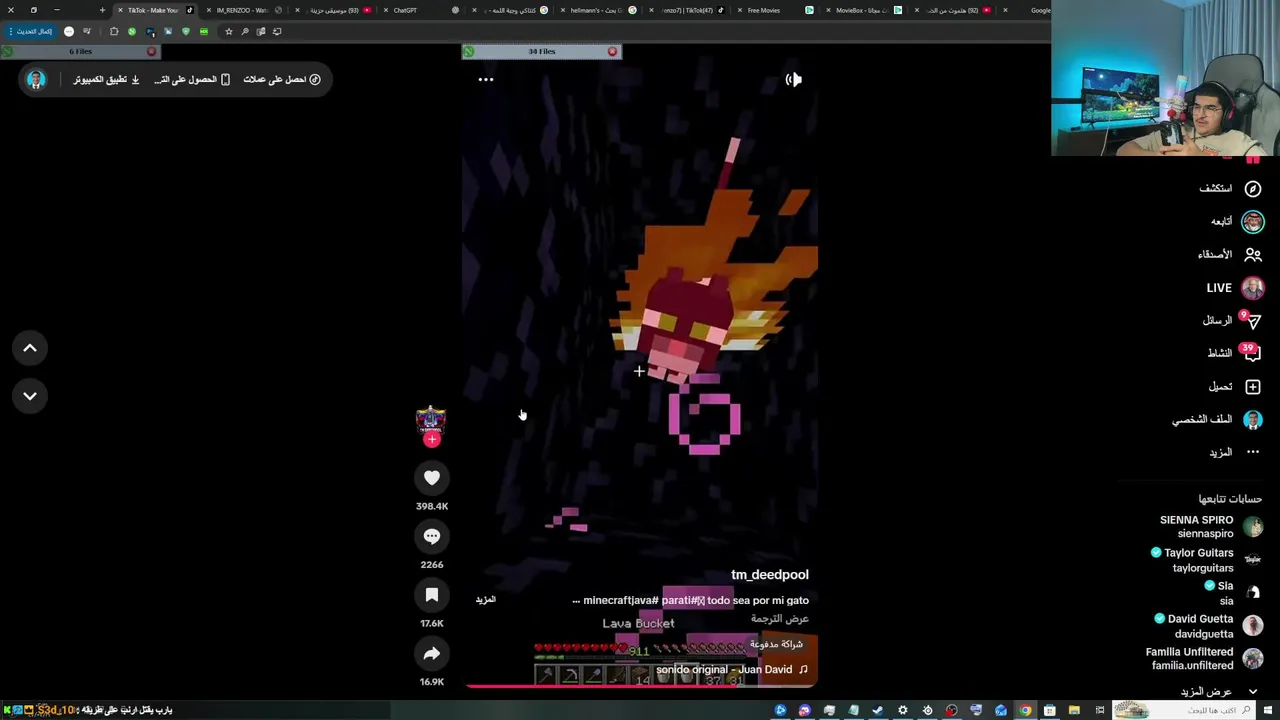Open the profile avatar in the top bar
The height and width of the screenshot is (720, 1280).
[36, 79]
